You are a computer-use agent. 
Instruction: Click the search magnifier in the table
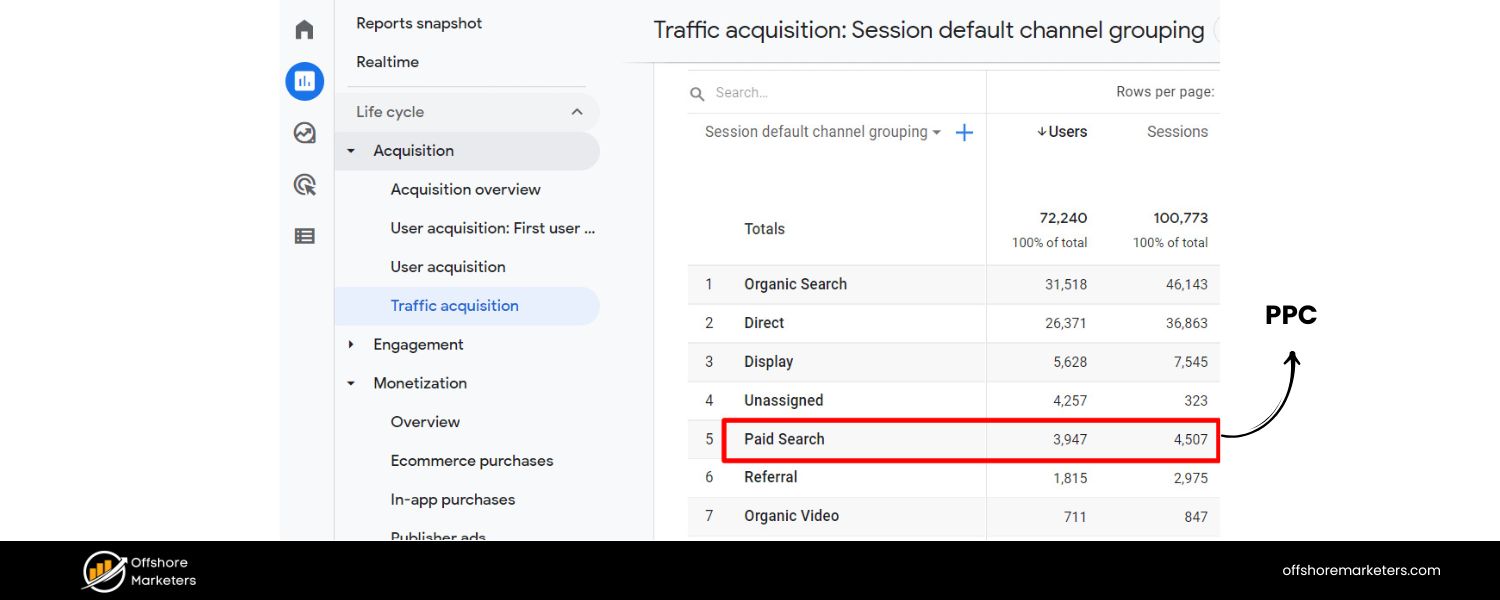click(x=697, y=92)
